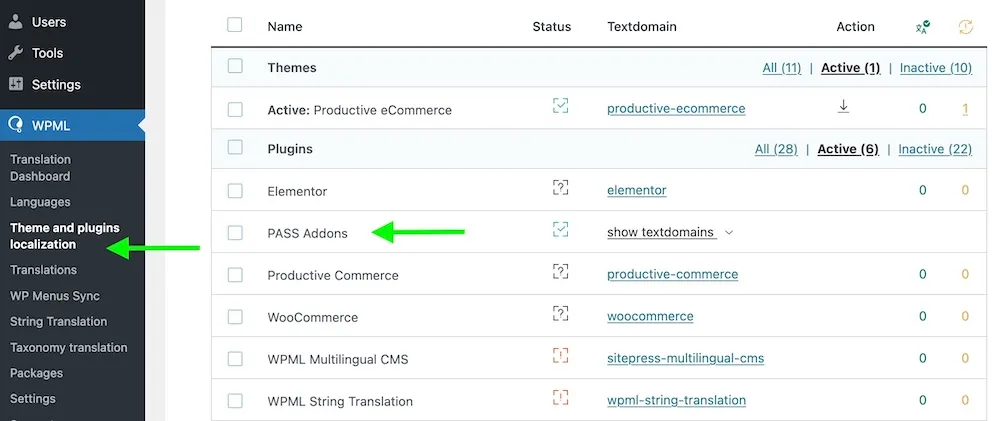Click the WPML logo icon in sidebar

pyautogui.click(x=16, y=125)
